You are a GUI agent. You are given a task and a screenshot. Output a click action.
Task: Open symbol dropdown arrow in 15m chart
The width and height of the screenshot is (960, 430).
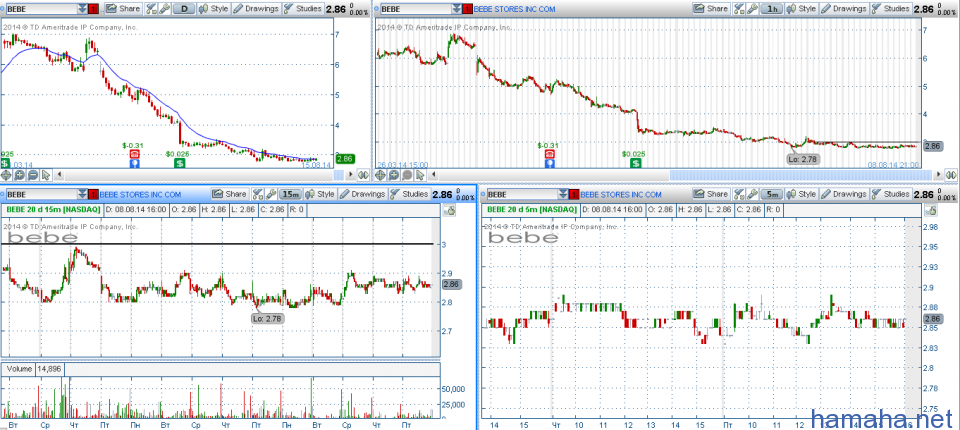83,194
